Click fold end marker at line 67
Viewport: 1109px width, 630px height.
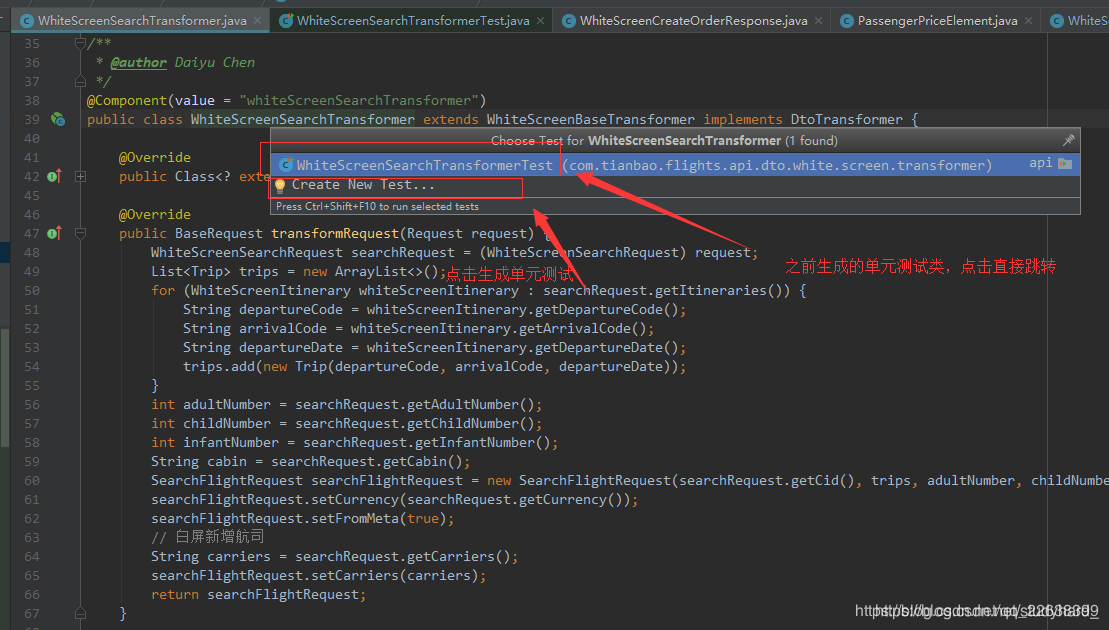point(81,613)
